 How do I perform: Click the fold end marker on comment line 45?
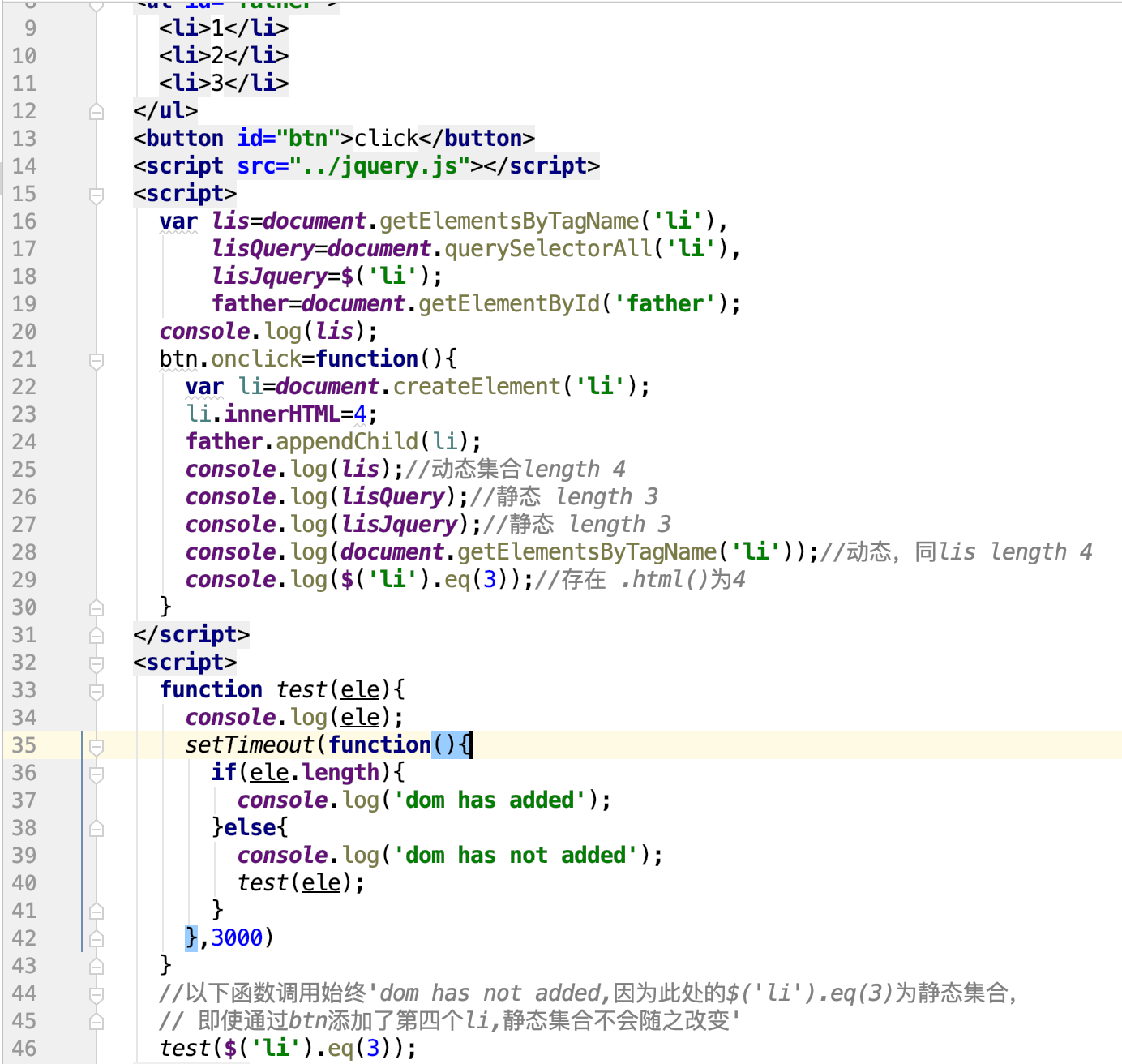(x=96, y=1022)
